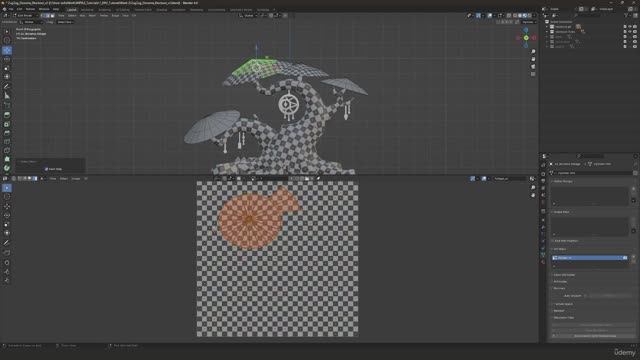
Task: Toggle camera view icon in 3D viewport
Action: tap(533, 67)
